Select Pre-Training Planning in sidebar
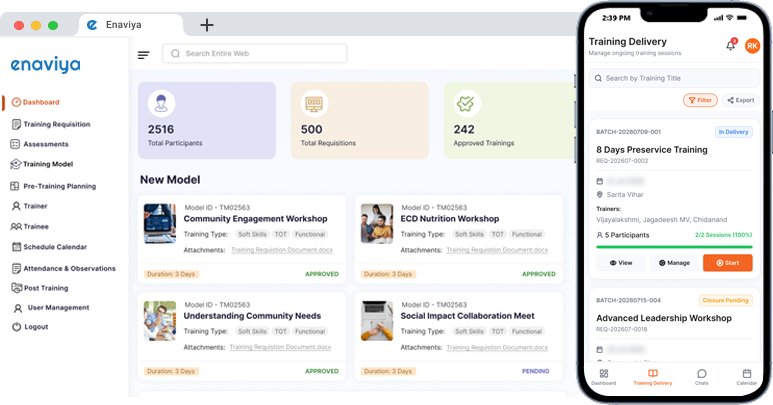773x405 pixels. coord(53,186)
